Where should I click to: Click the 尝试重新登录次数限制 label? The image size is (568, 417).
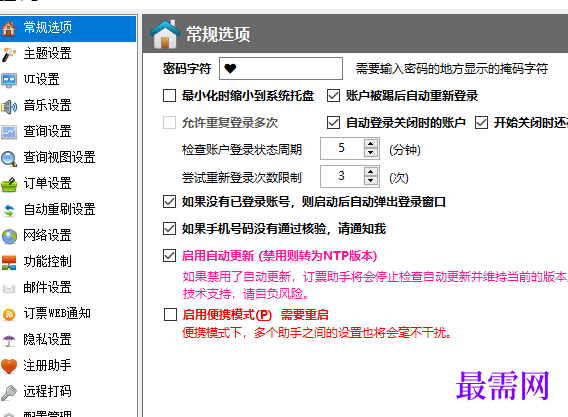tap(242, 178)
